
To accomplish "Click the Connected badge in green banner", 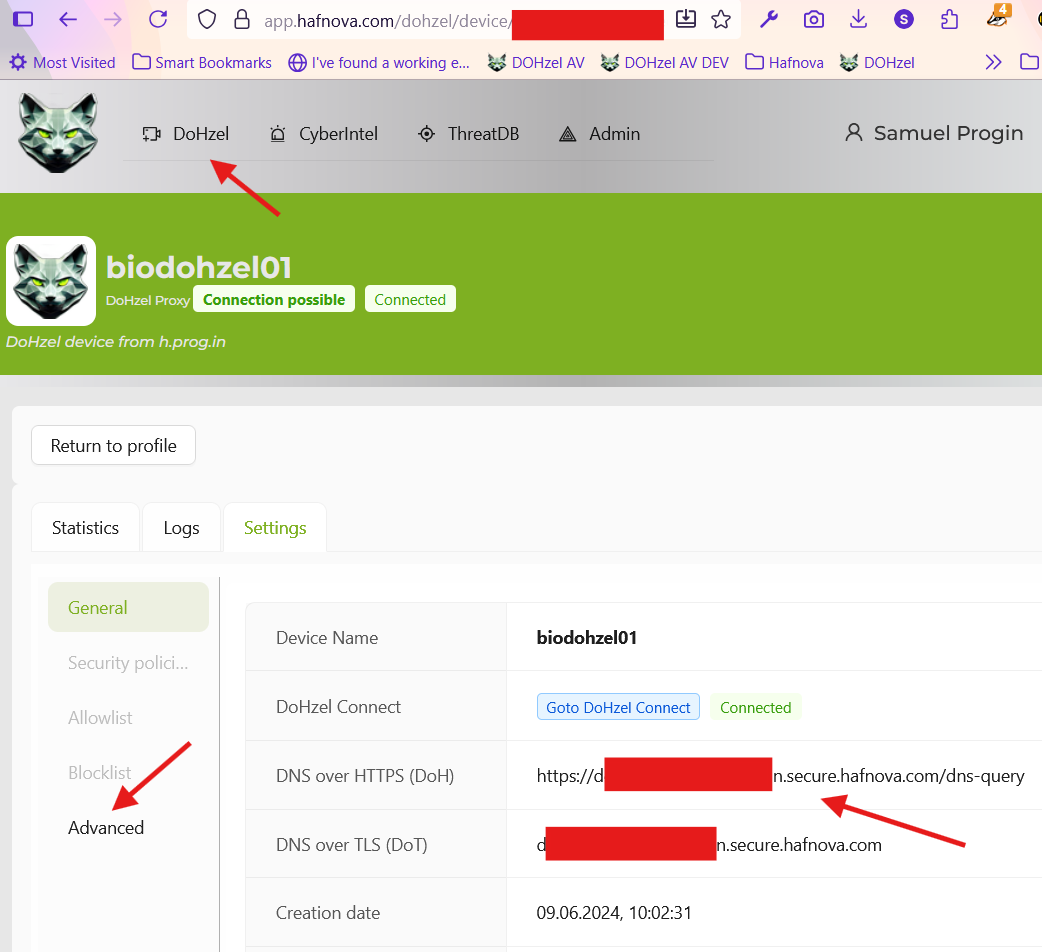I will pyautogui.click(x=410, y=300).
